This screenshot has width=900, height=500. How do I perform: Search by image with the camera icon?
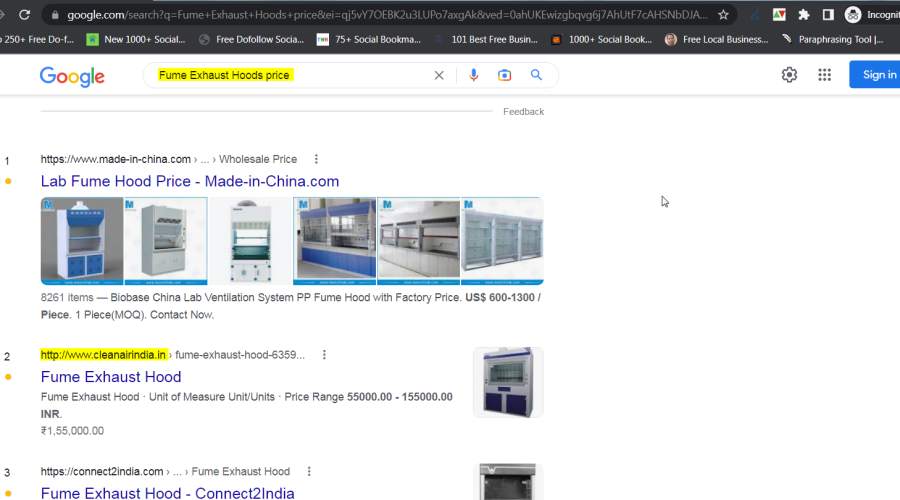coord(505,75)
